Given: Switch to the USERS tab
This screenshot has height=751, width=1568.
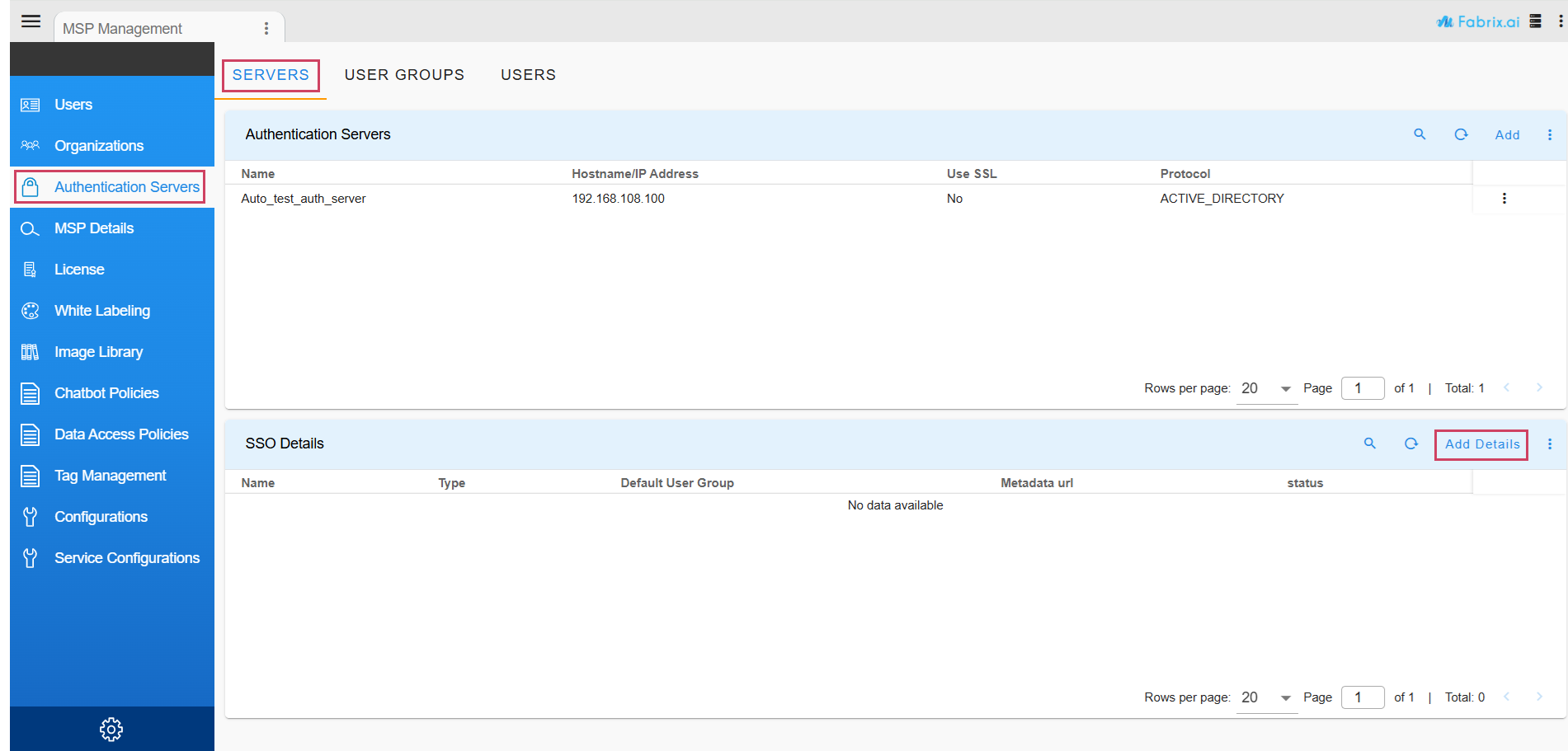Looking at the screenshot, I should 528,75.
